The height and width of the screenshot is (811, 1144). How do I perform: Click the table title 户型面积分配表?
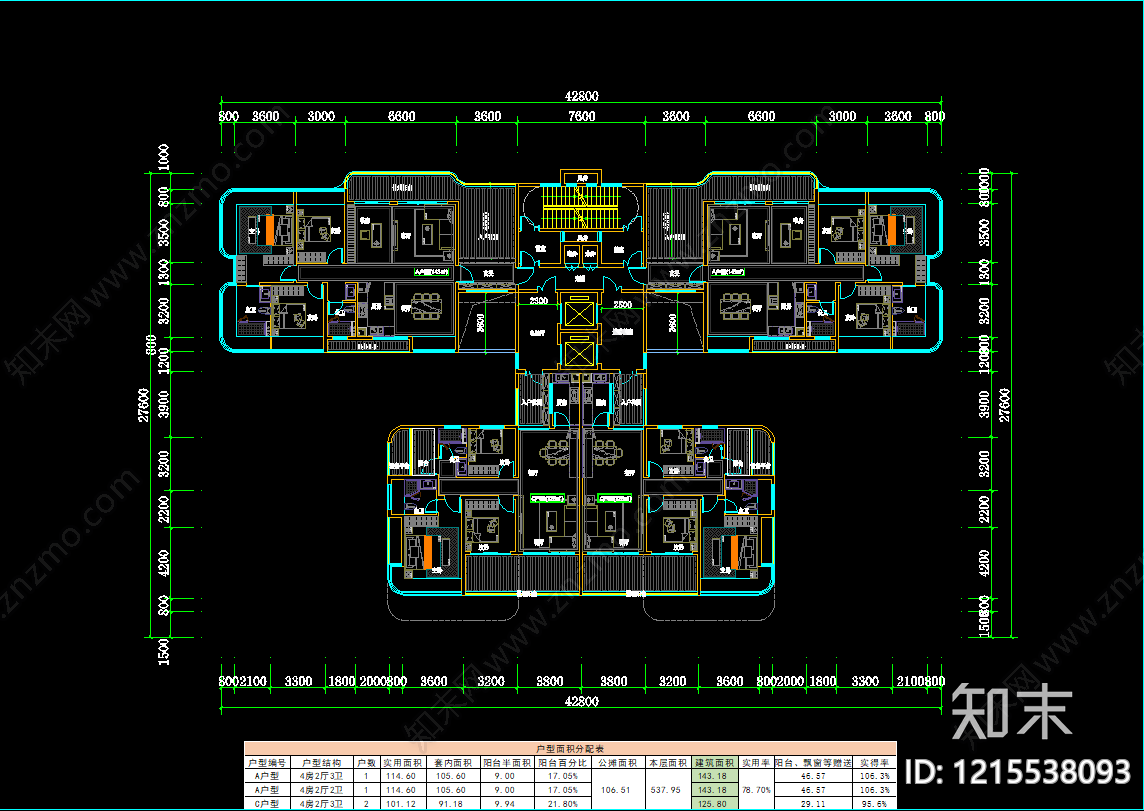(x=570, y=748)
